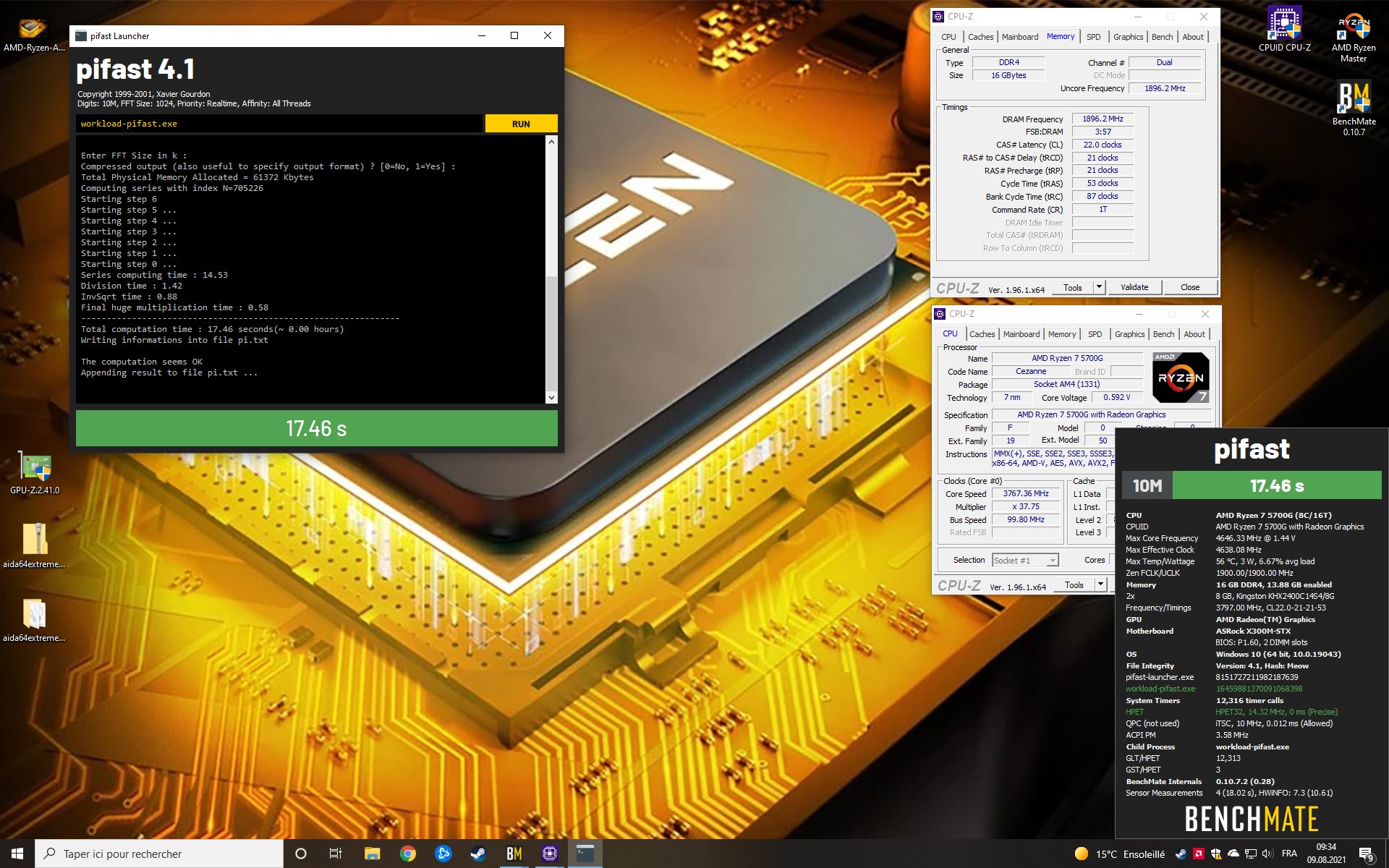
Task: Expand Tools dropdown arrow in lower CPU-Z
Action: (1100, 584)
